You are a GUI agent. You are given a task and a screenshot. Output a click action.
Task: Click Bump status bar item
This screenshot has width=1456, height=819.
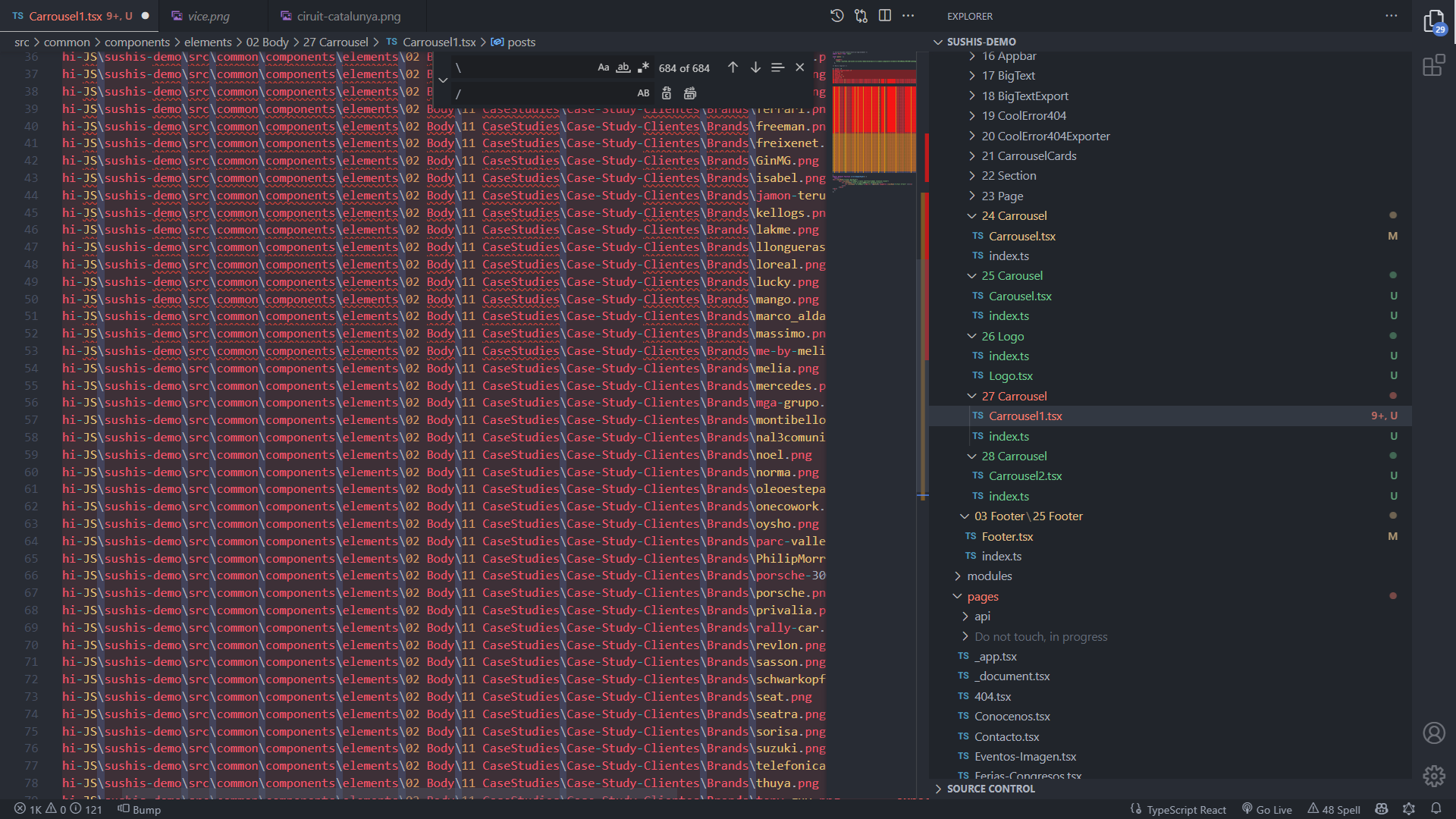[140, 809]
